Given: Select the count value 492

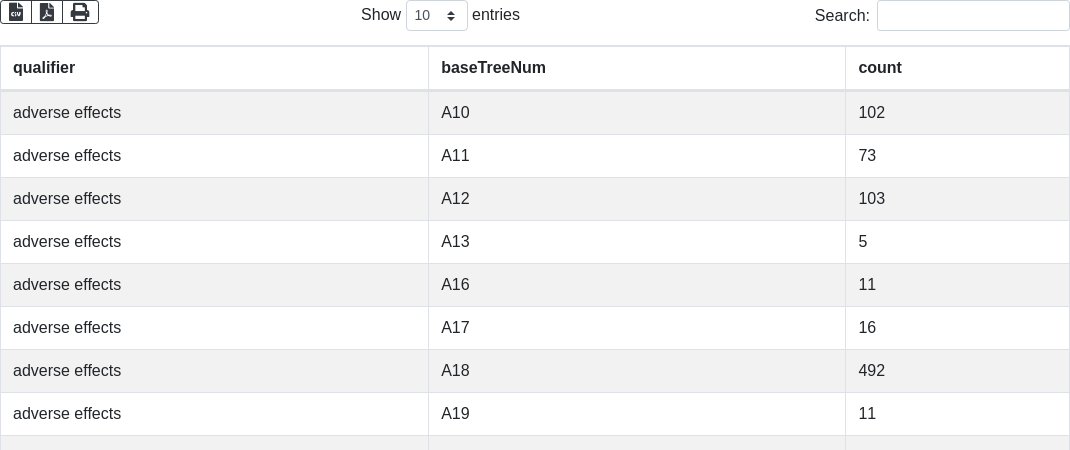Looking at the screenshot, I should [871, 371].
